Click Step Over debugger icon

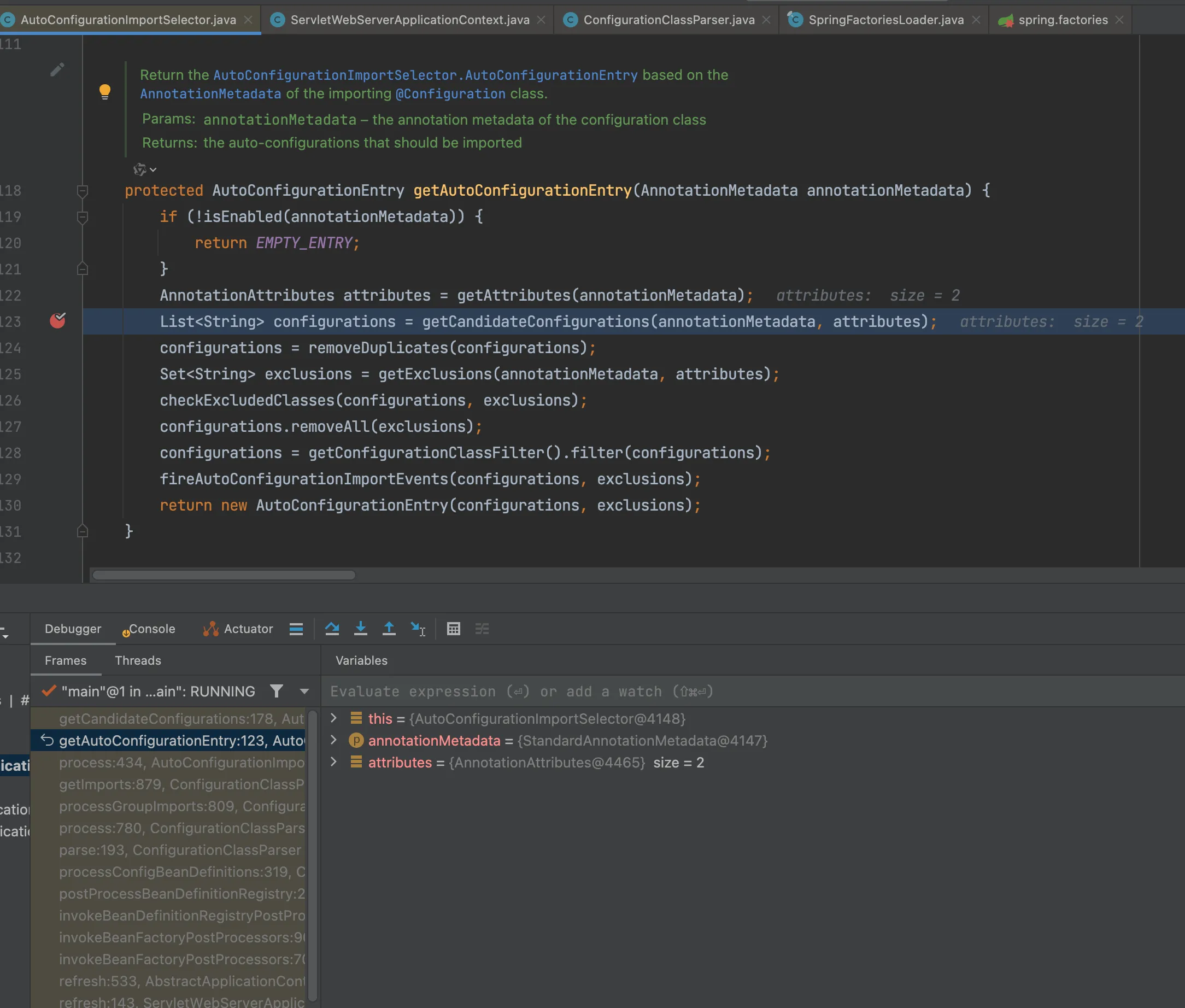click(332, 629)
